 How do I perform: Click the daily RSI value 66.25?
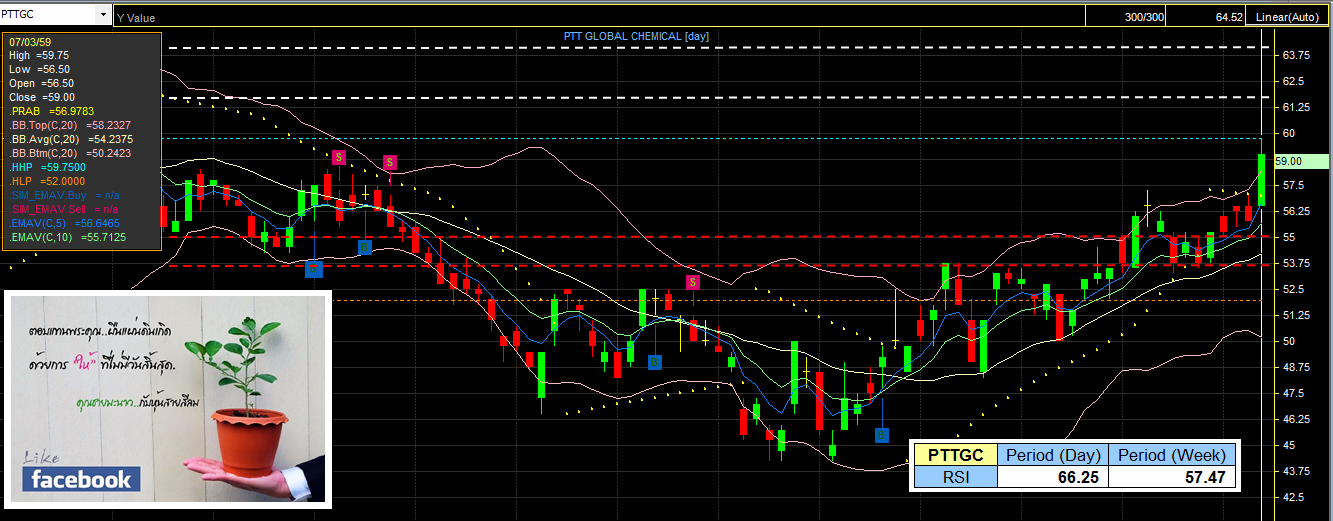pyautogui.click(x=1052, y=477)
